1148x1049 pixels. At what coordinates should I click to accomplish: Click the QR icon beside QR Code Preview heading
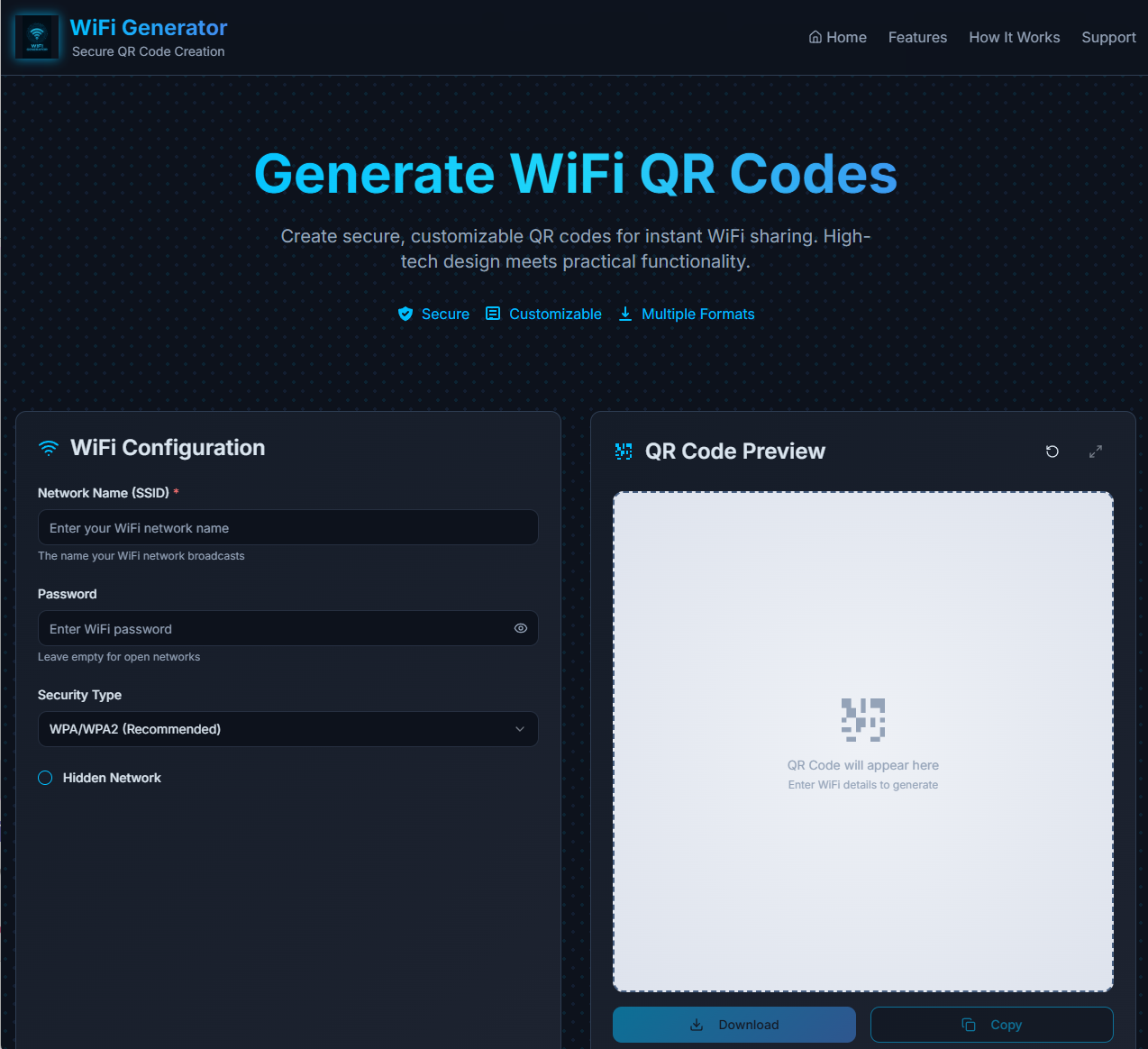click(624, 452)
